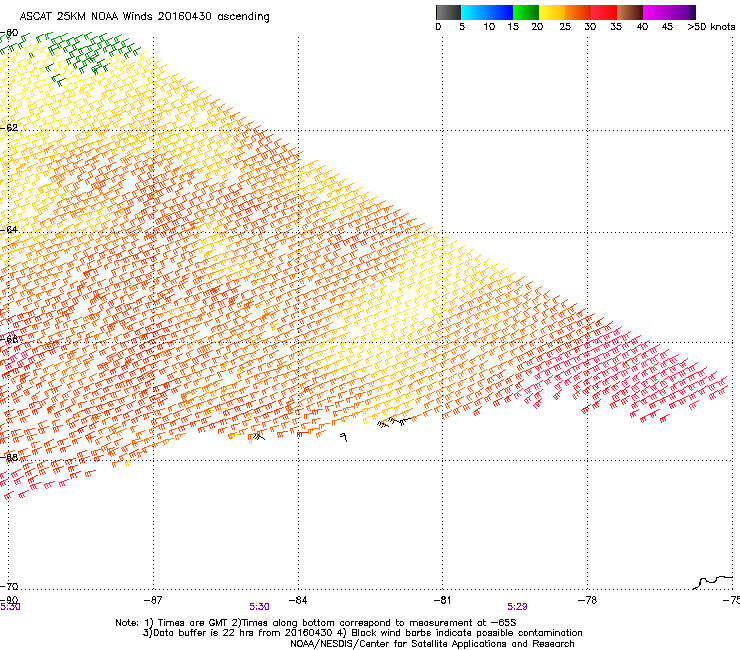Click the black coastline segment in the bottom-right corner
This screenshot has width=740, height=650.
coord(713,582)
